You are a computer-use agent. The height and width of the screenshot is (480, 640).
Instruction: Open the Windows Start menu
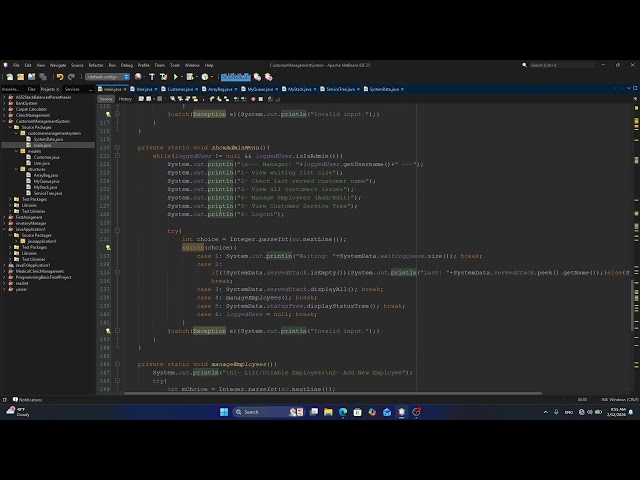[x=224, y=412]
